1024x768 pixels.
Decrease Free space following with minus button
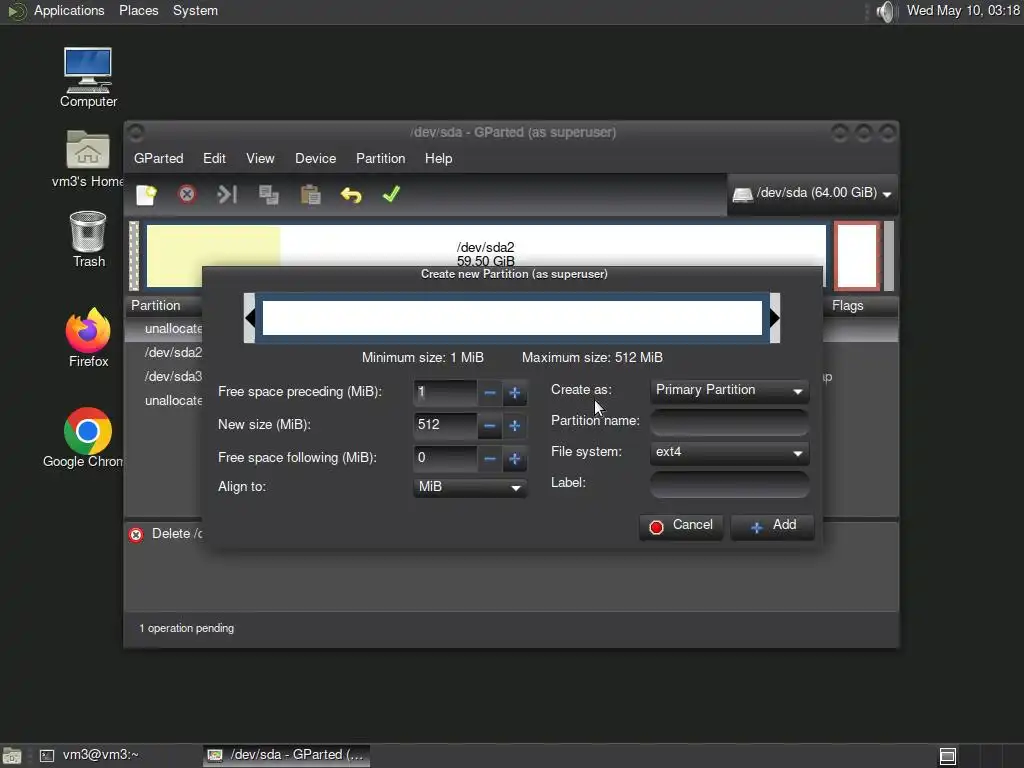click(x=490, y=459)
